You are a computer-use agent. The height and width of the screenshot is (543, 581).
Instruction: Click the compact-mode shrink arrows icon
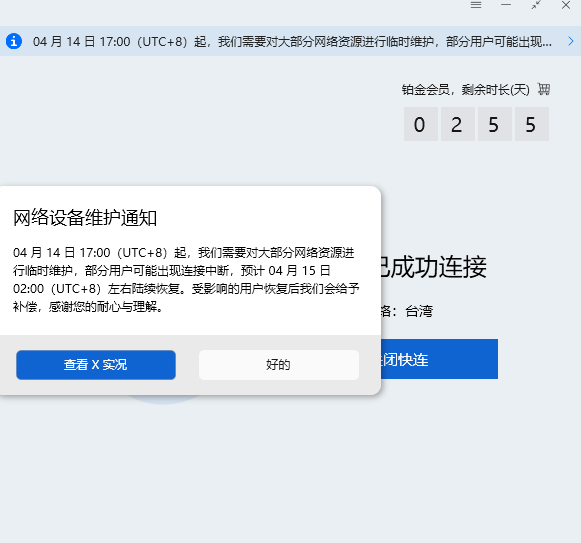tap(536, 5)
